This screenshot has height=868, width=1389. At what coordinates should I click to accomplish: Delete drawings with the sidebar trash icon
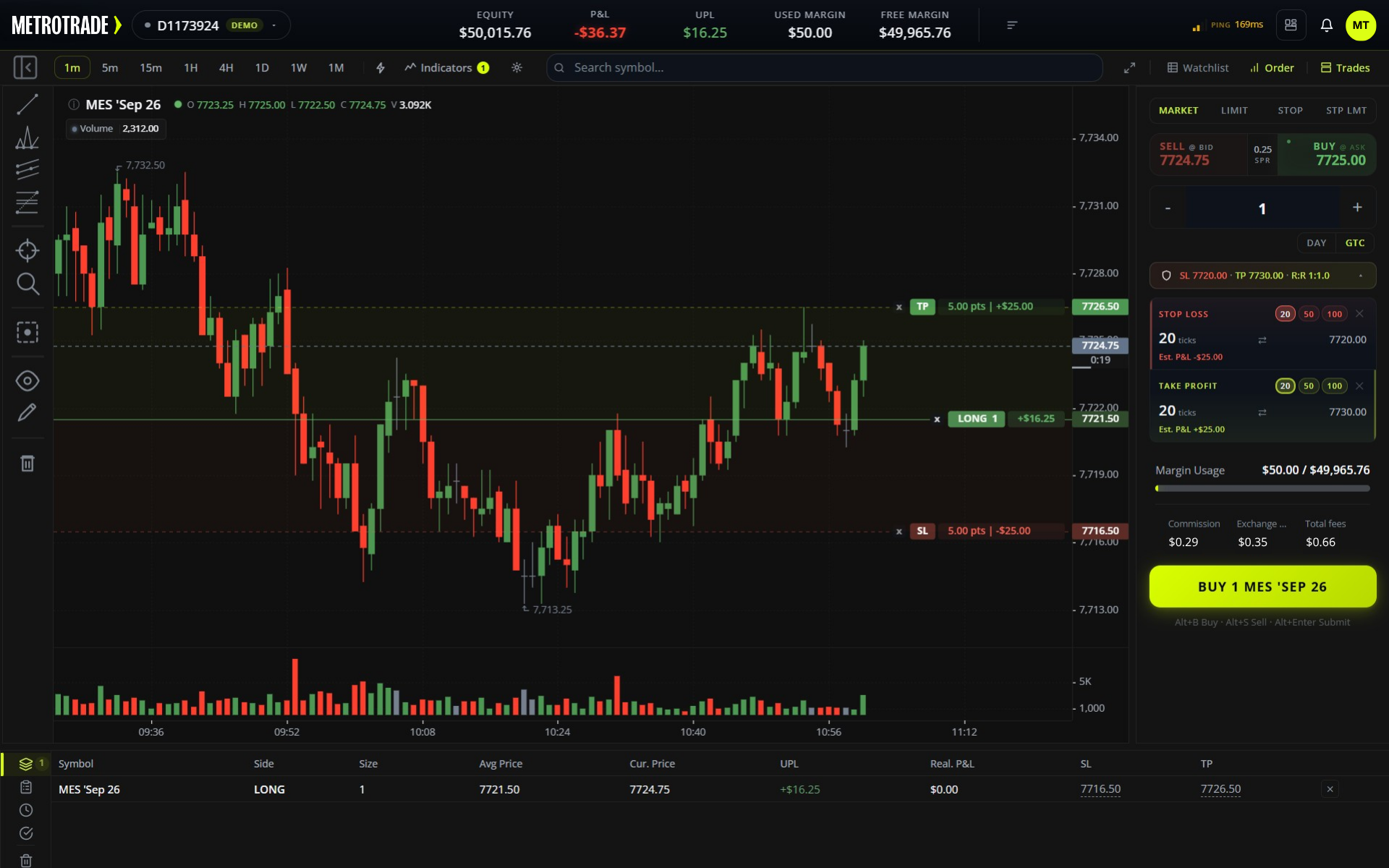click(27, 463)
